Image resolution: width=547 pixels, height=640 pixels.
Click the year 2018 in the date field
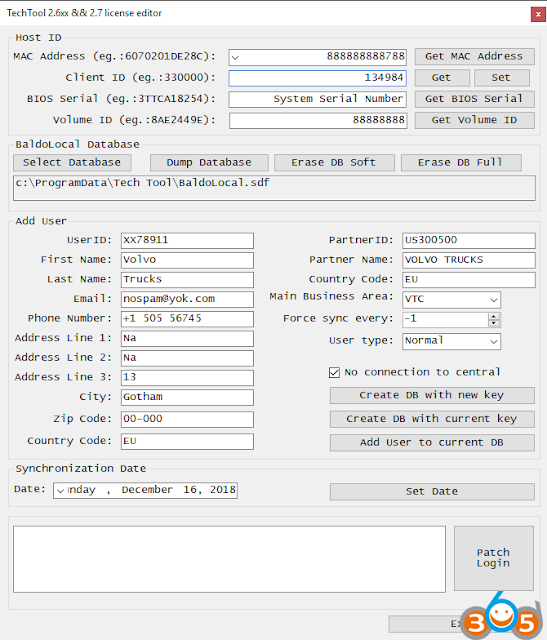(x=223, y=490)
